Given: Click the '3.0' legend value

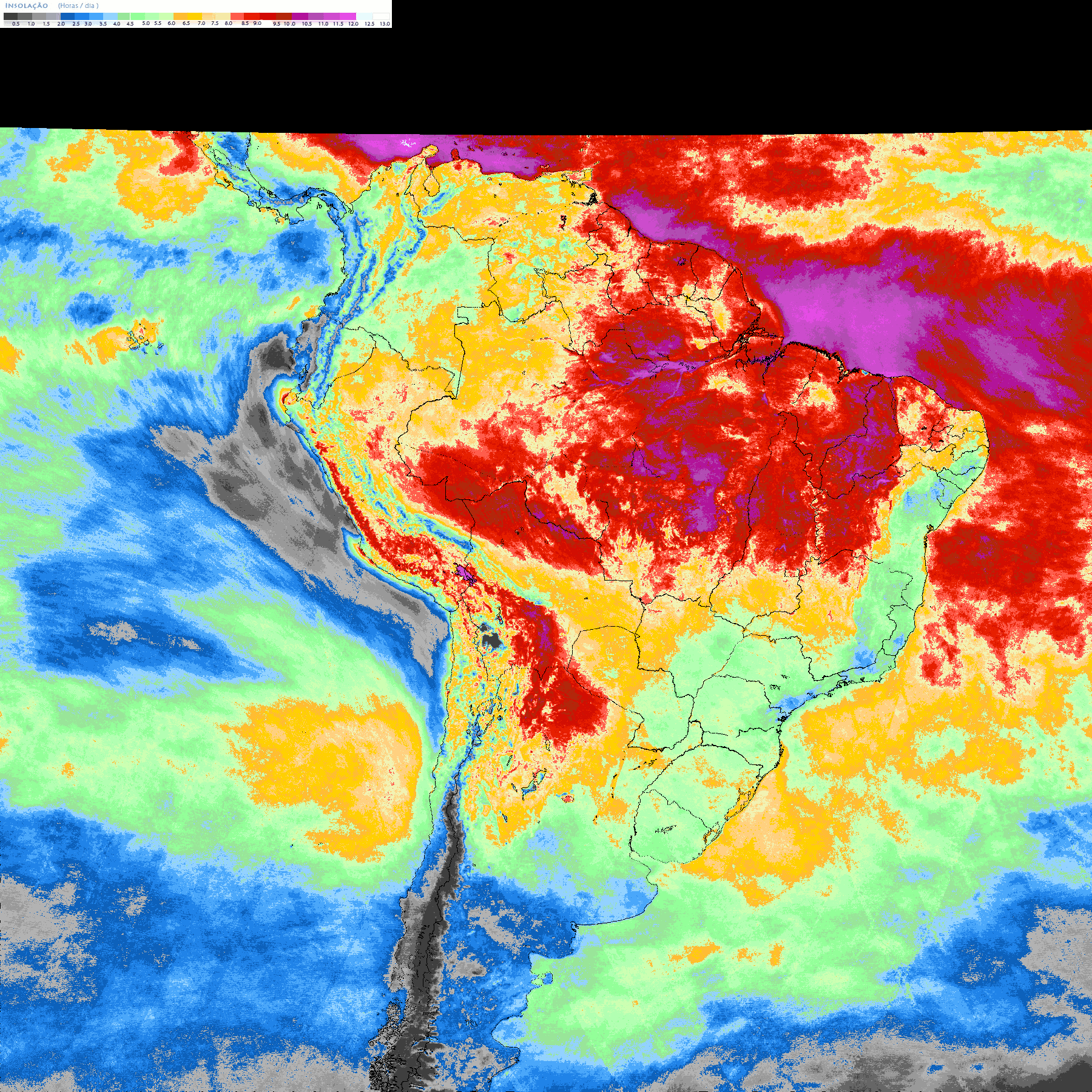Looking at the screenshot, I should click(88, 24).
